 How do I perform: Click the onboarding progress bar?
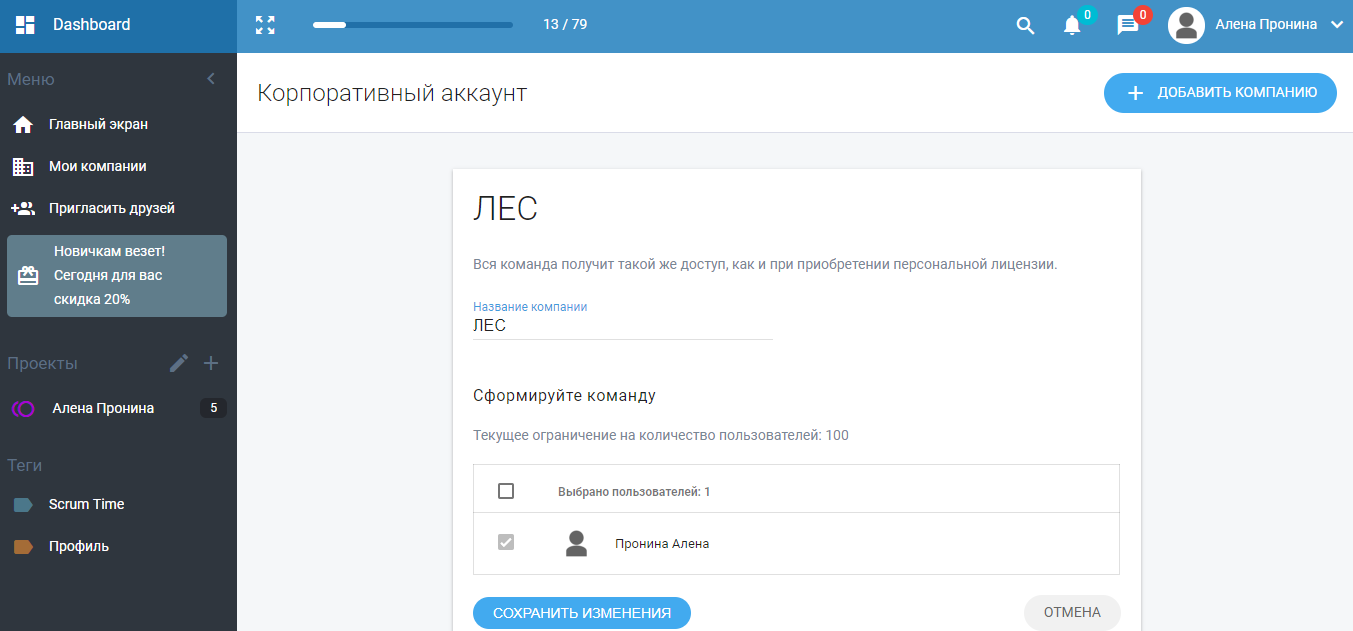pos(413,25)
